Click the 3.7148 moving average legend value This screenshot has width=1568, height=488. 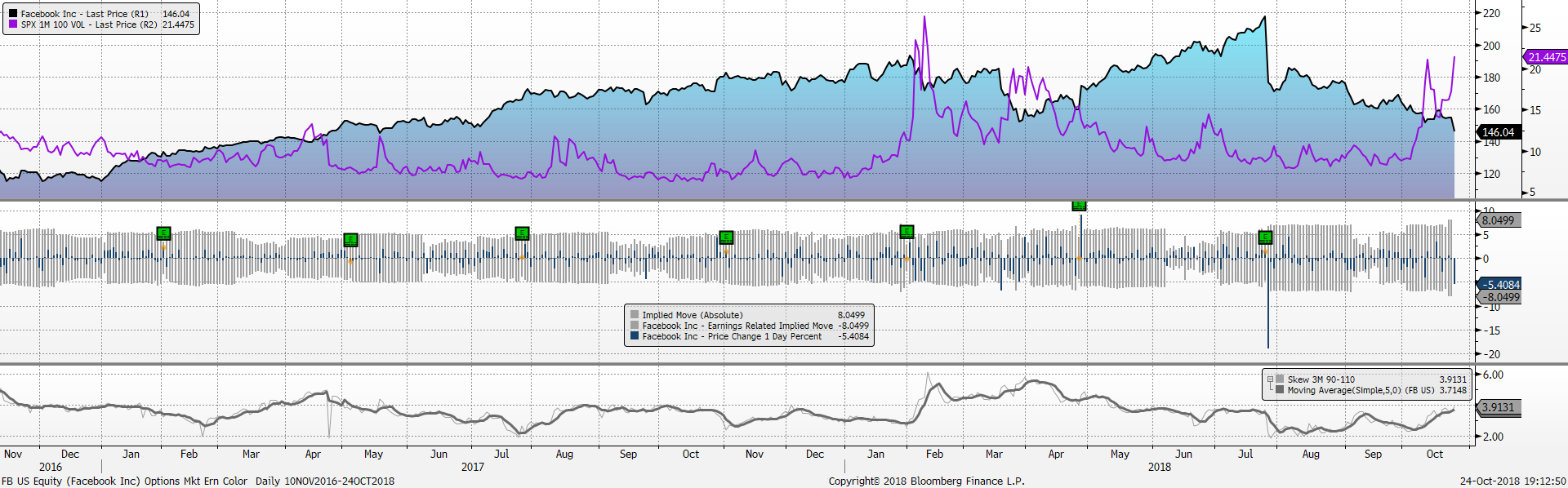[1453, 390]
